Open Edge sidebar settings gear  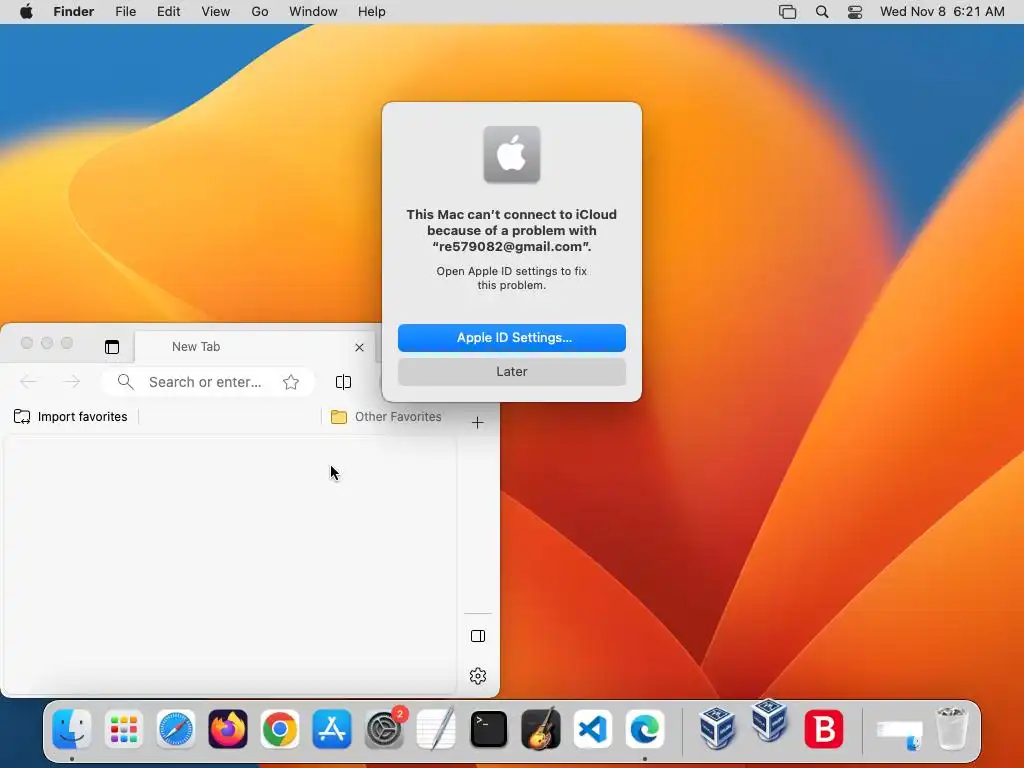click(478, 676)
